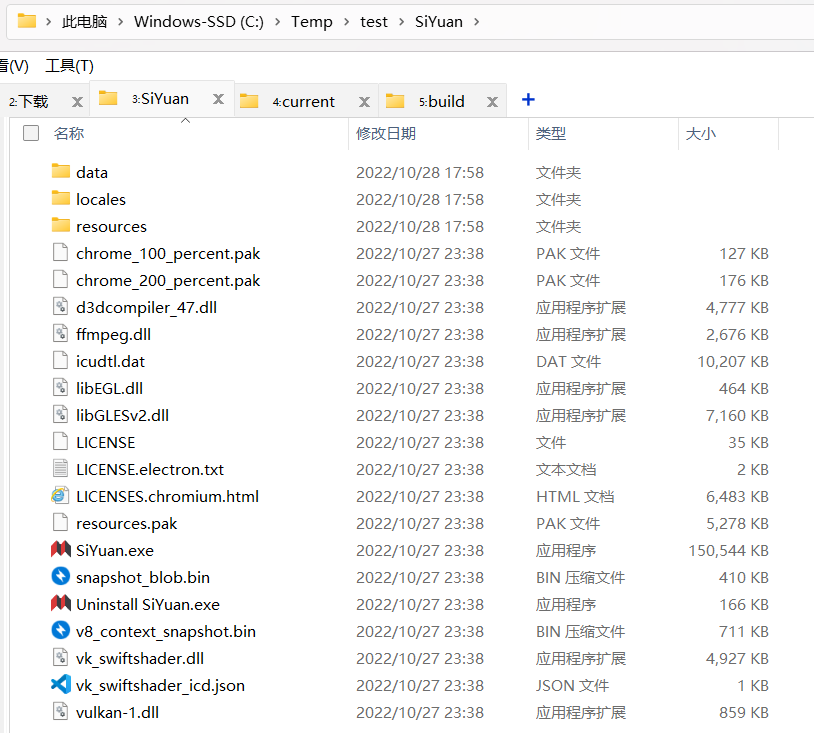Sort by 类型 column header
The image size is (814, 733).
pos(550,133)
